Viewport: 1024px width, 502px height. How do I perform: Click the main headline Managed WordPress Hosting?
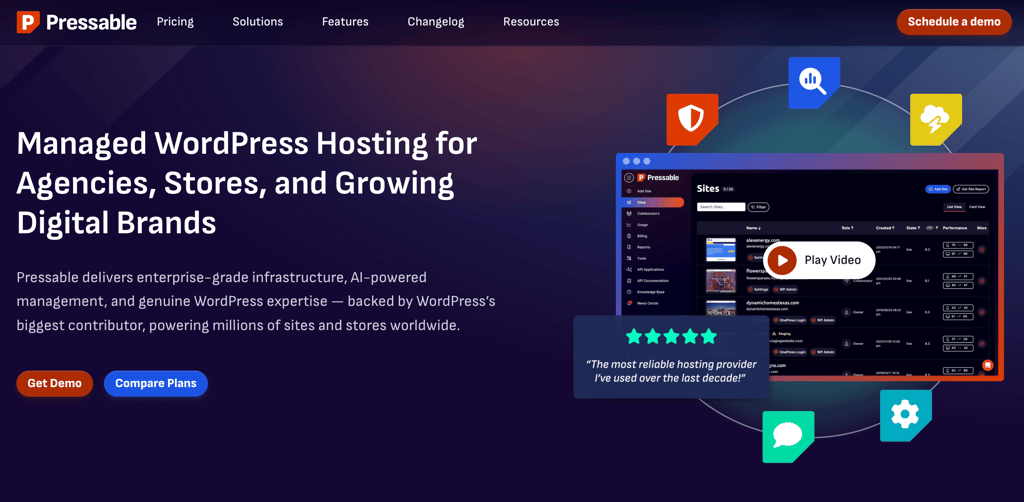pos(247,183)
